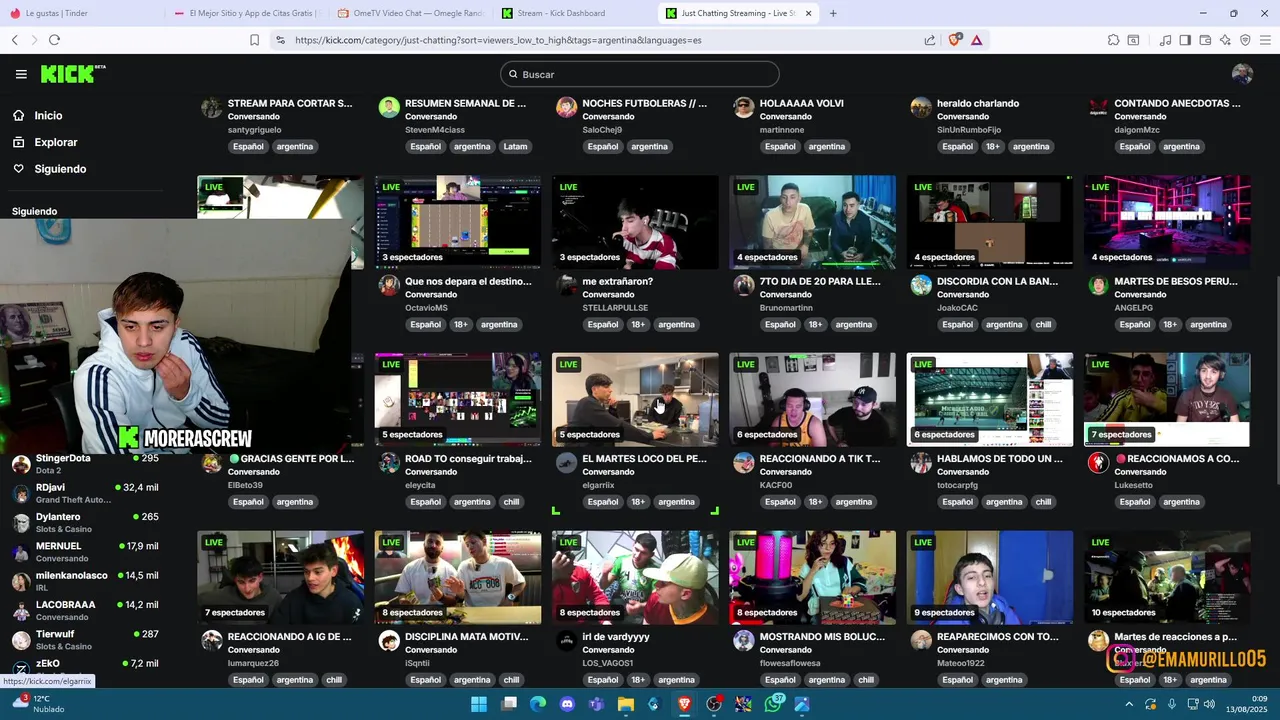
Task: Open the Leo AI sparkle icon
Action: point(1225,40)
